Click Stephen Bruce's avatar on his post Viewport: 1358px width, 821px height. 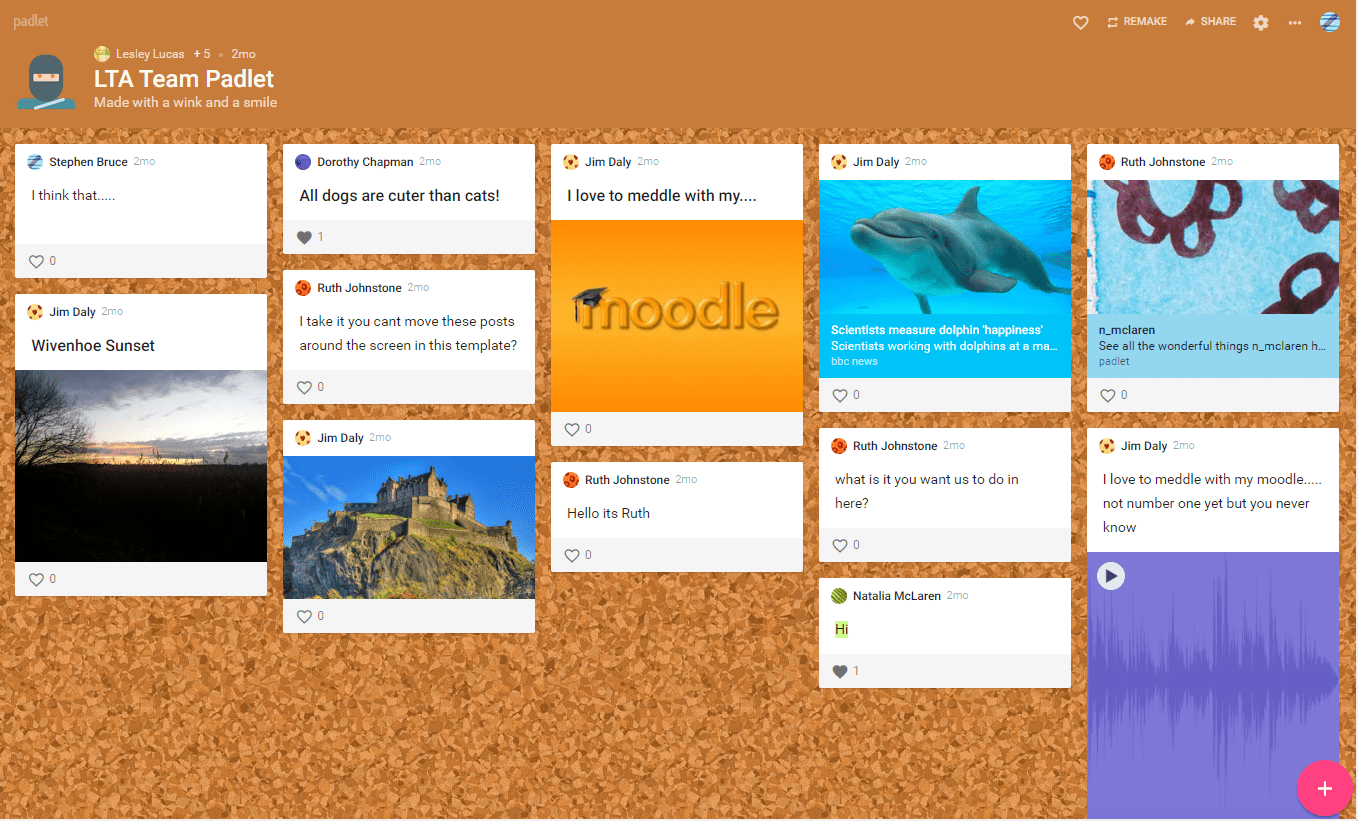coord(34,161)
